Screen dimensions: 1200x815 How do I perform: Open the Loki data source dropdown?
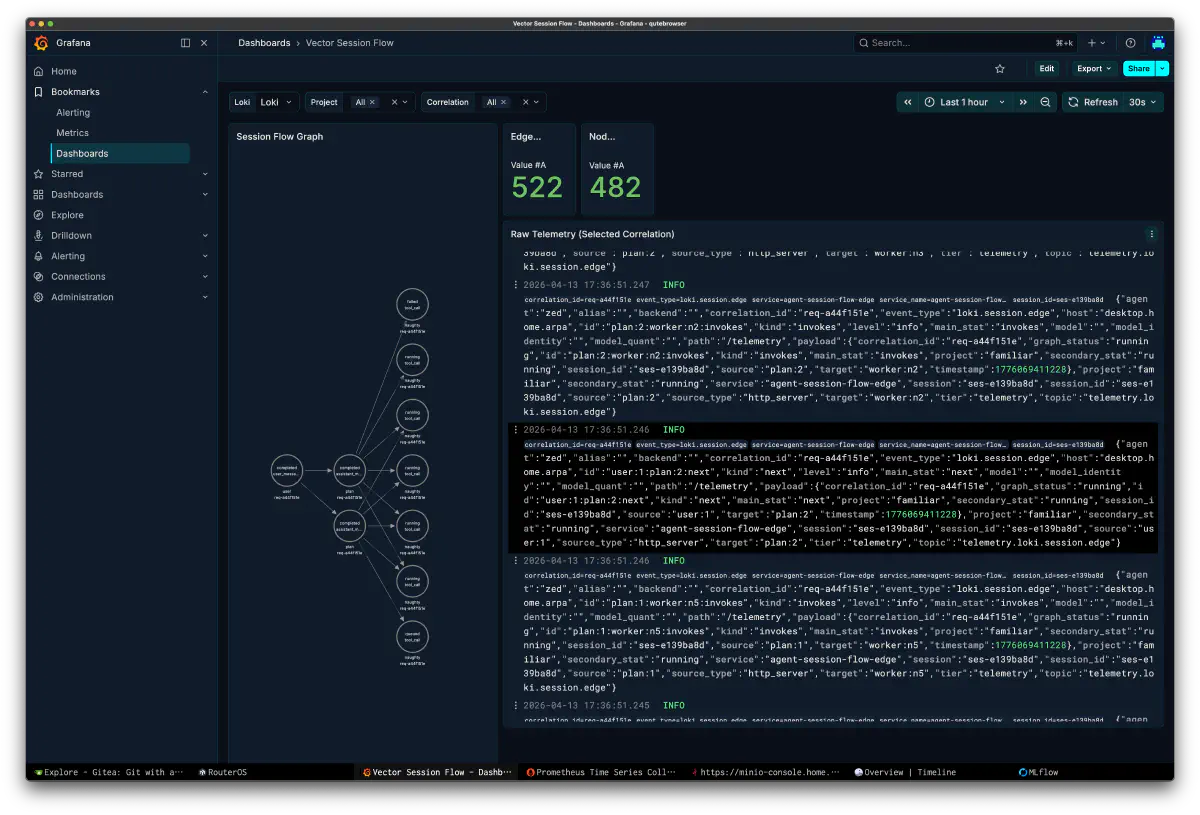pos(277,102)
